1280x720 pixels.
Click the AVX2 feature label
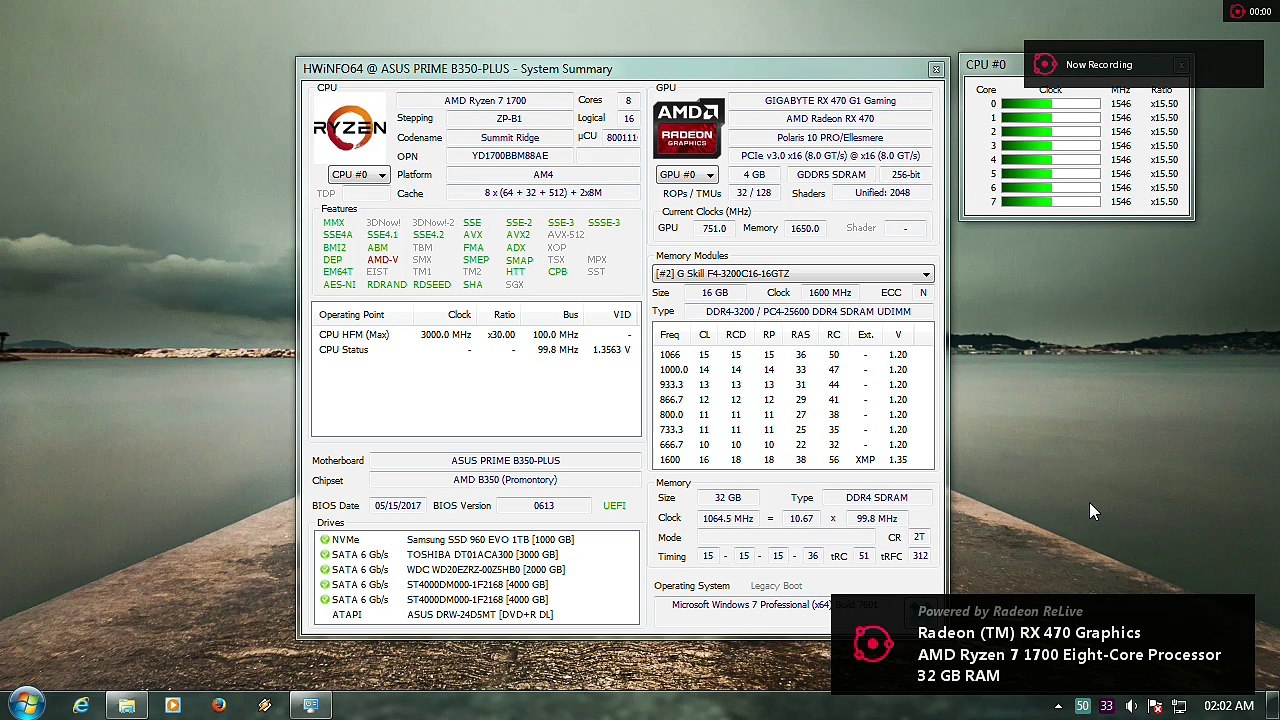518,235
